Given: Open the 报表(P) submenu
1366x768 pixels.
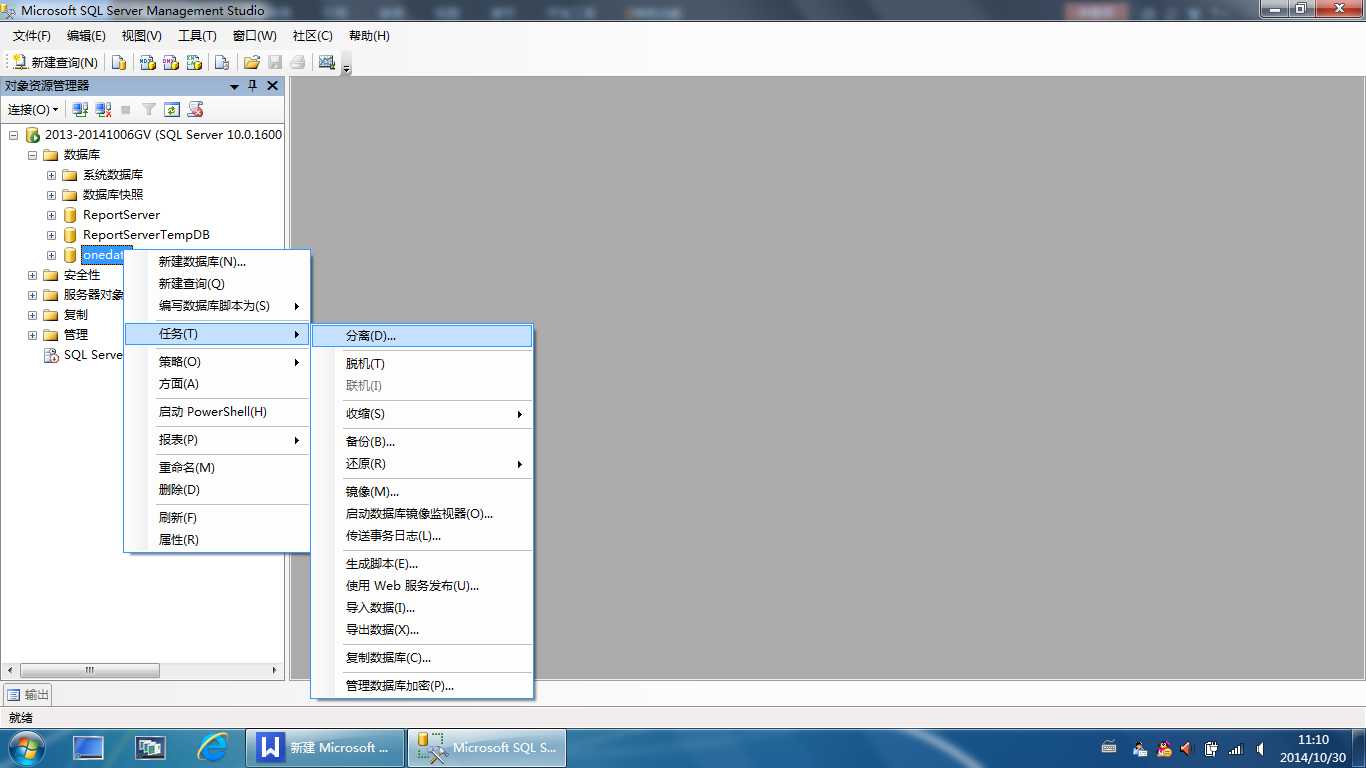Looking at the screenshot, I should point(216,440).
